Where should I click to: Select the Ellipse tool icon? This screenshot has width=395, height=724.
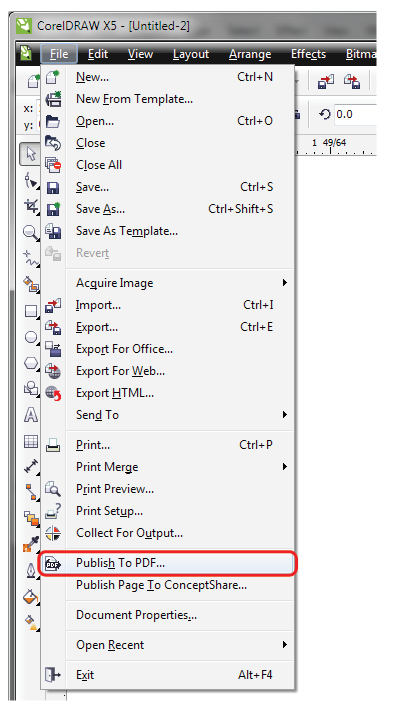pos(31,338)
